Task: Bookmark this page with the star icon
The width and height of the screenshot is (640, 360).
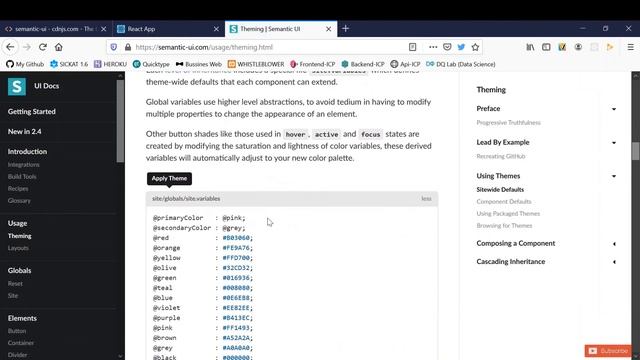Action: 475,47
